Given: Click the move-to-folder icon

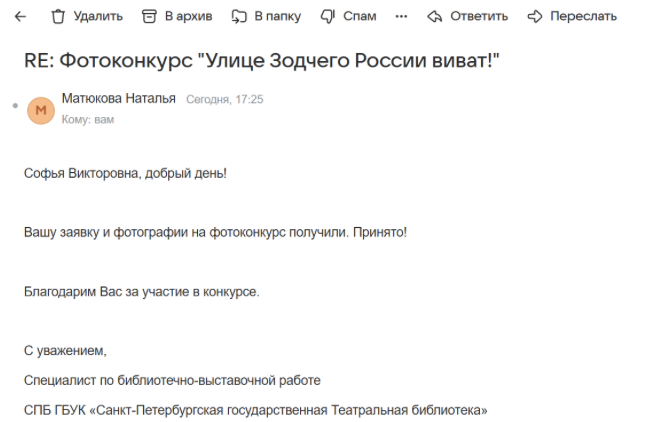Looking at the screenshot, I should pyautogui.click(x=239, y=16).
